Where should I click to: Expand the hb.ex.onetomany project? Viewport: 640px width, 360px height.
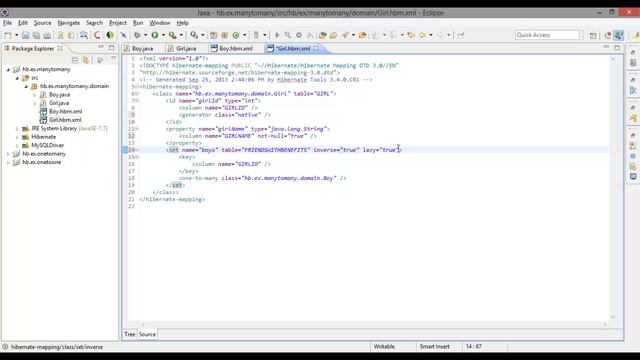pos(8,154)
